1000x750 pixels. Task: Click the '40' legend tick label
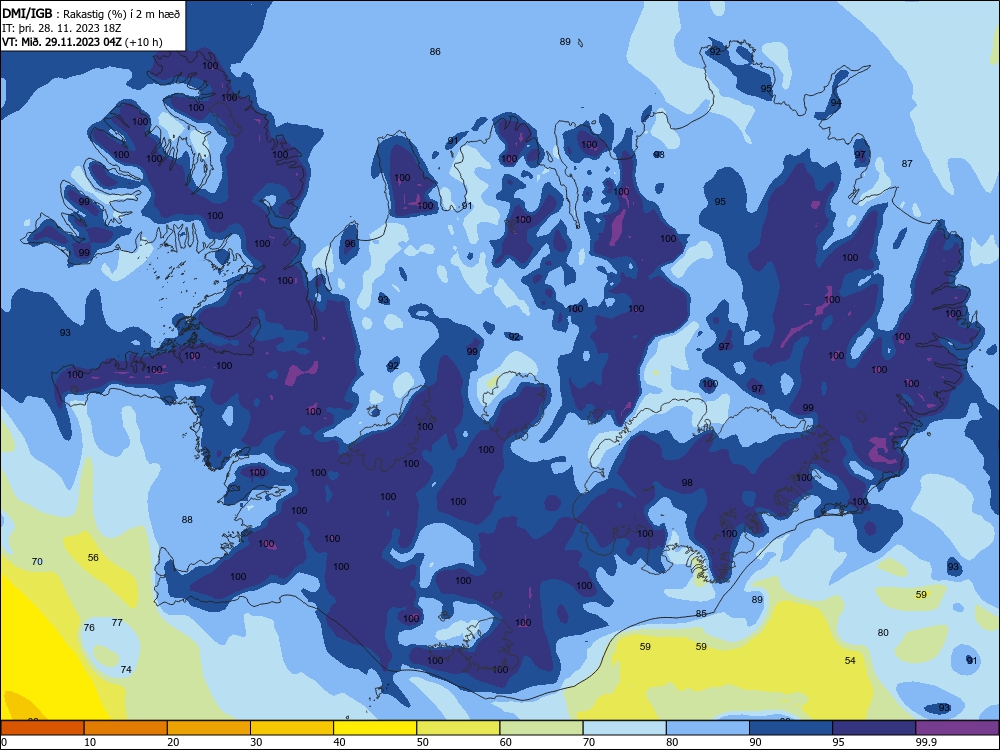point(339,742)
